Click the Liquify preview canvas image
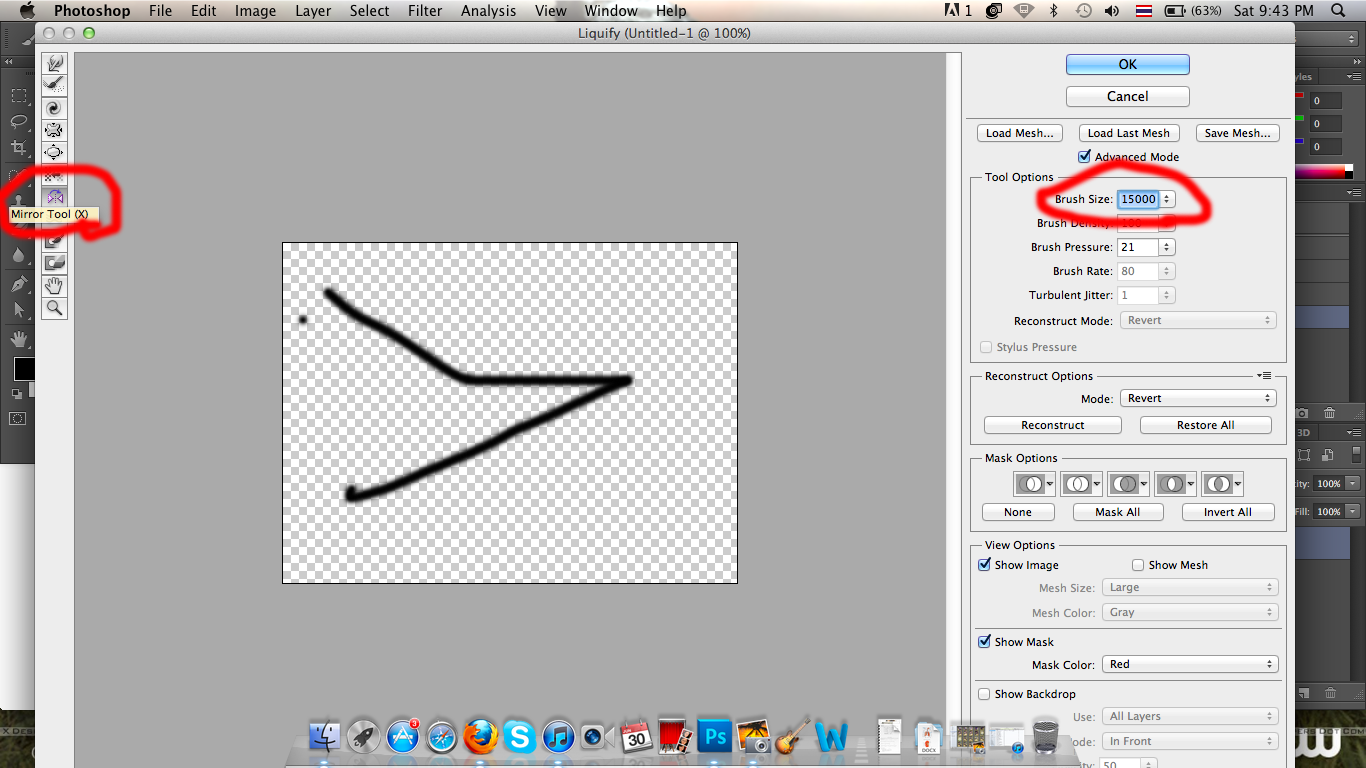 tap(510, 413)
